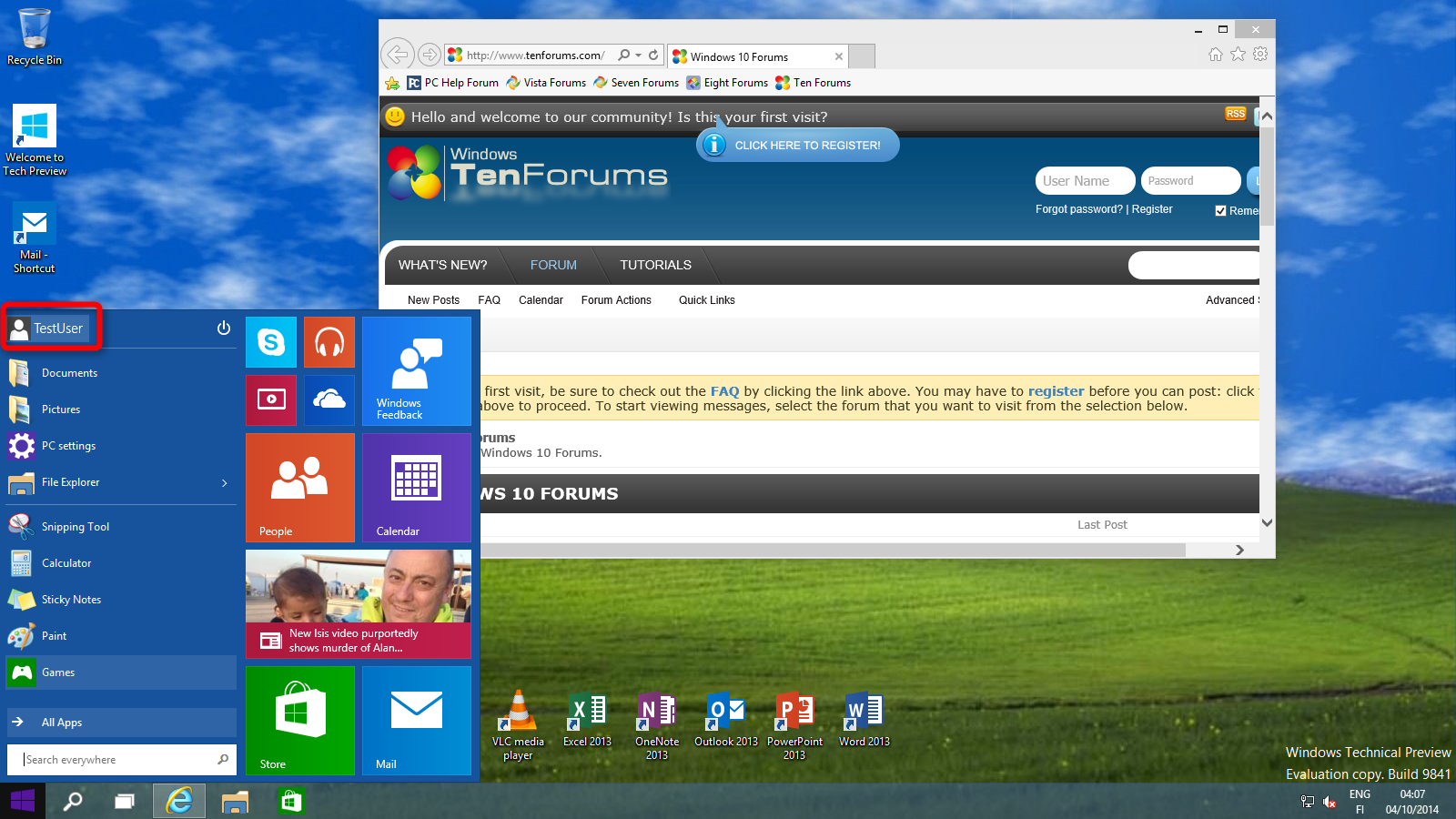Viewport: 1456px width, 819px height.
Task: Open Eight Forums favorite
Action: (x=727, y=83)
